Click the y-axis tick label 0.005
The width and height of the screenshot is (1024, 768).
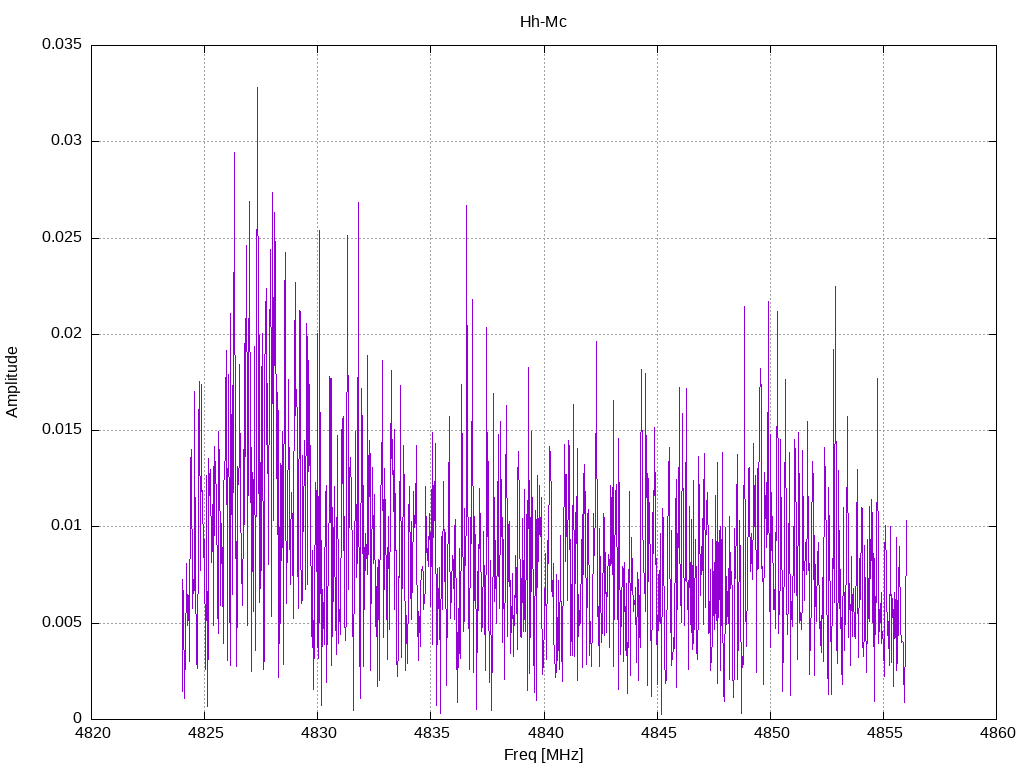[62, 622]
